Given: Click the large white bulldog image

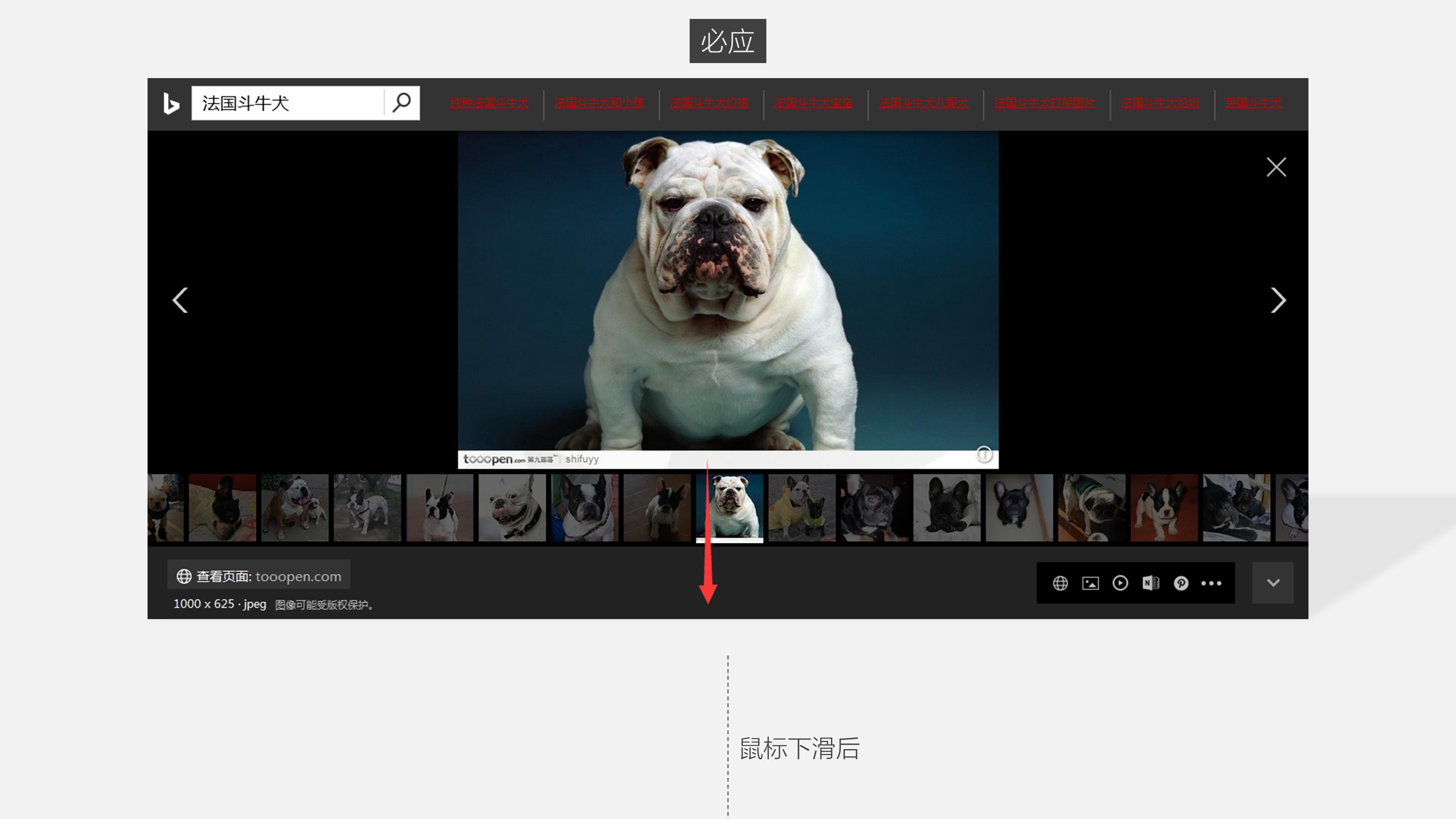Looking at the screenshot, I should (728, 299).
